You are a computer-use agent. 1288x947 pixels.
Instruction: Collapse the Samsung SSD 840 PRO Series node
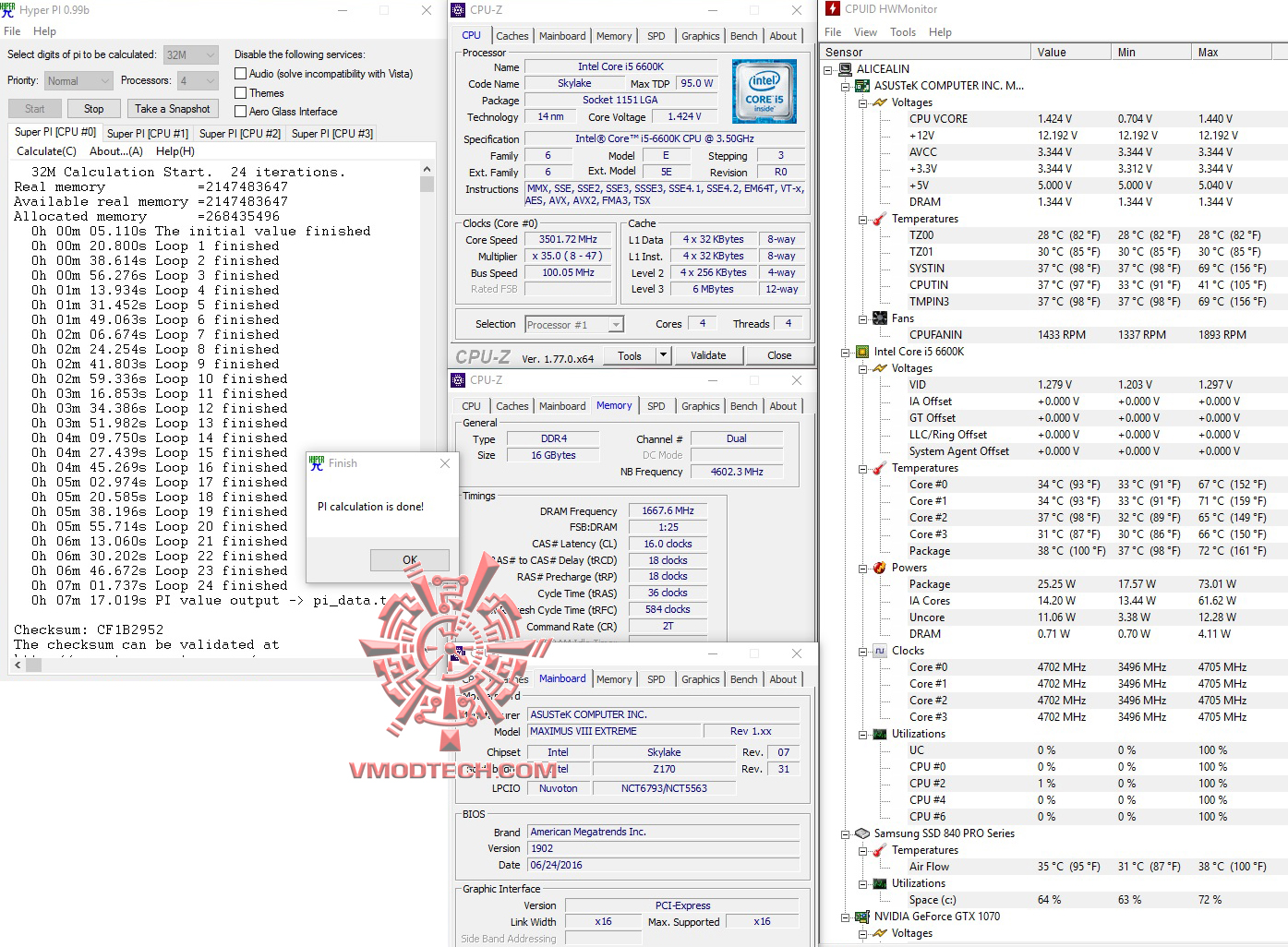[x=845, y=833]
